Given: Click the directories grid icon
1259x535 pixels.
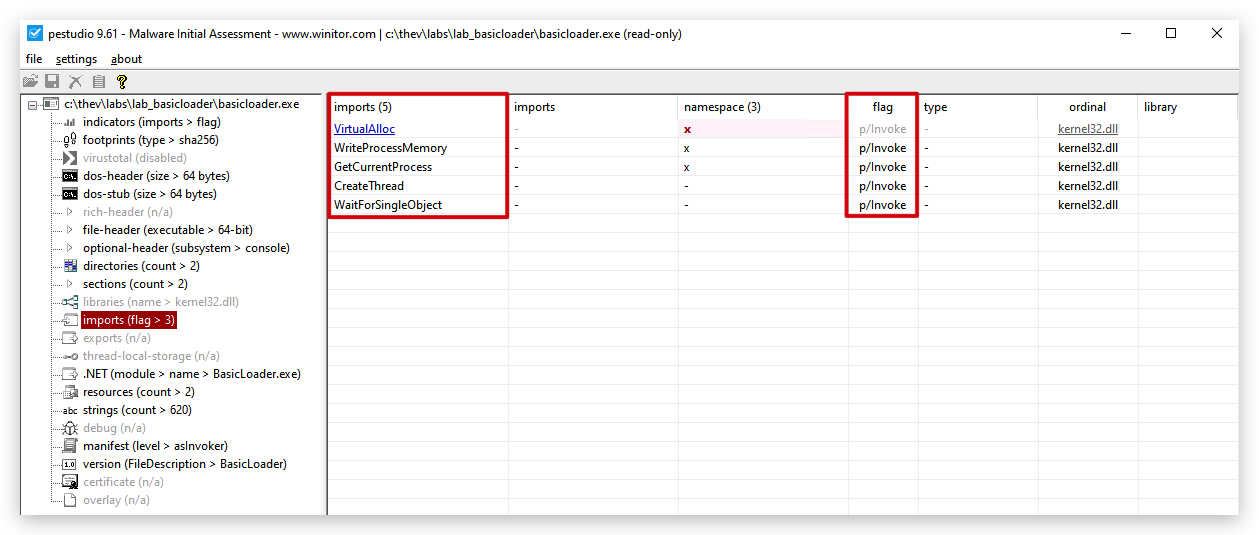Looking at the screenshot, I should tap(70, 266).
